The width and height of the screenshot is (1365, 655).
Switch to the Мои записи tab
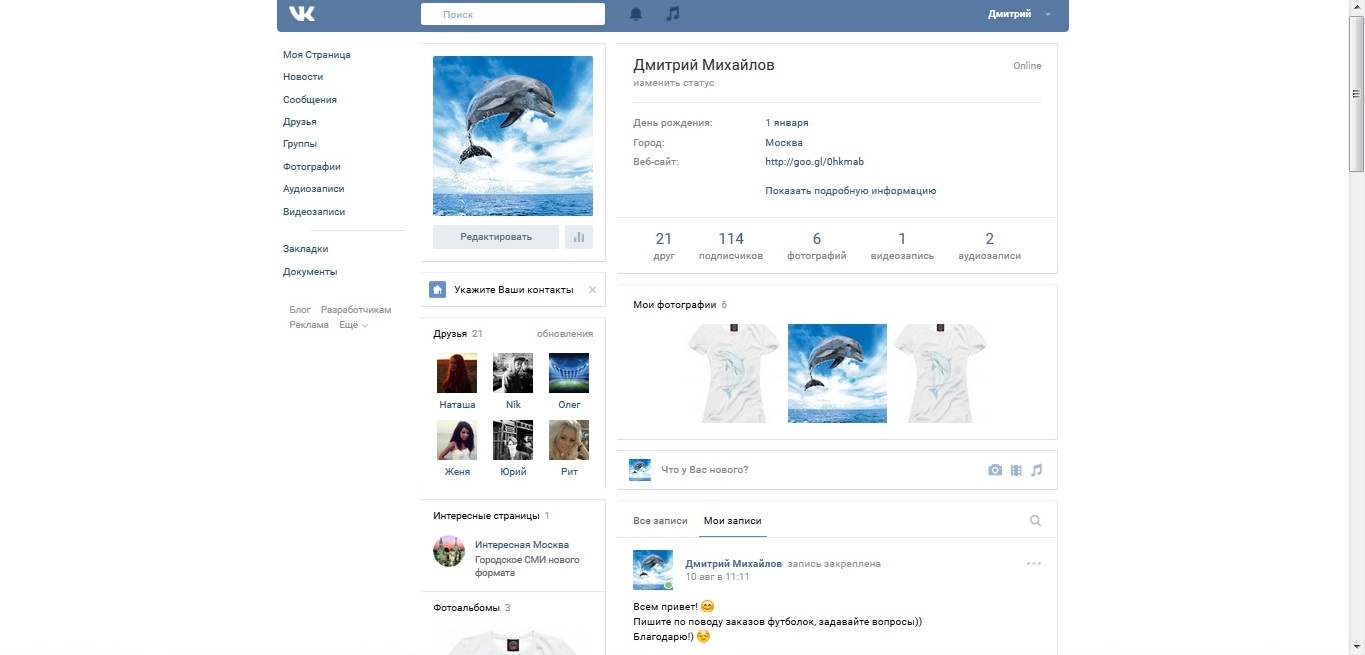pos(734,520)
